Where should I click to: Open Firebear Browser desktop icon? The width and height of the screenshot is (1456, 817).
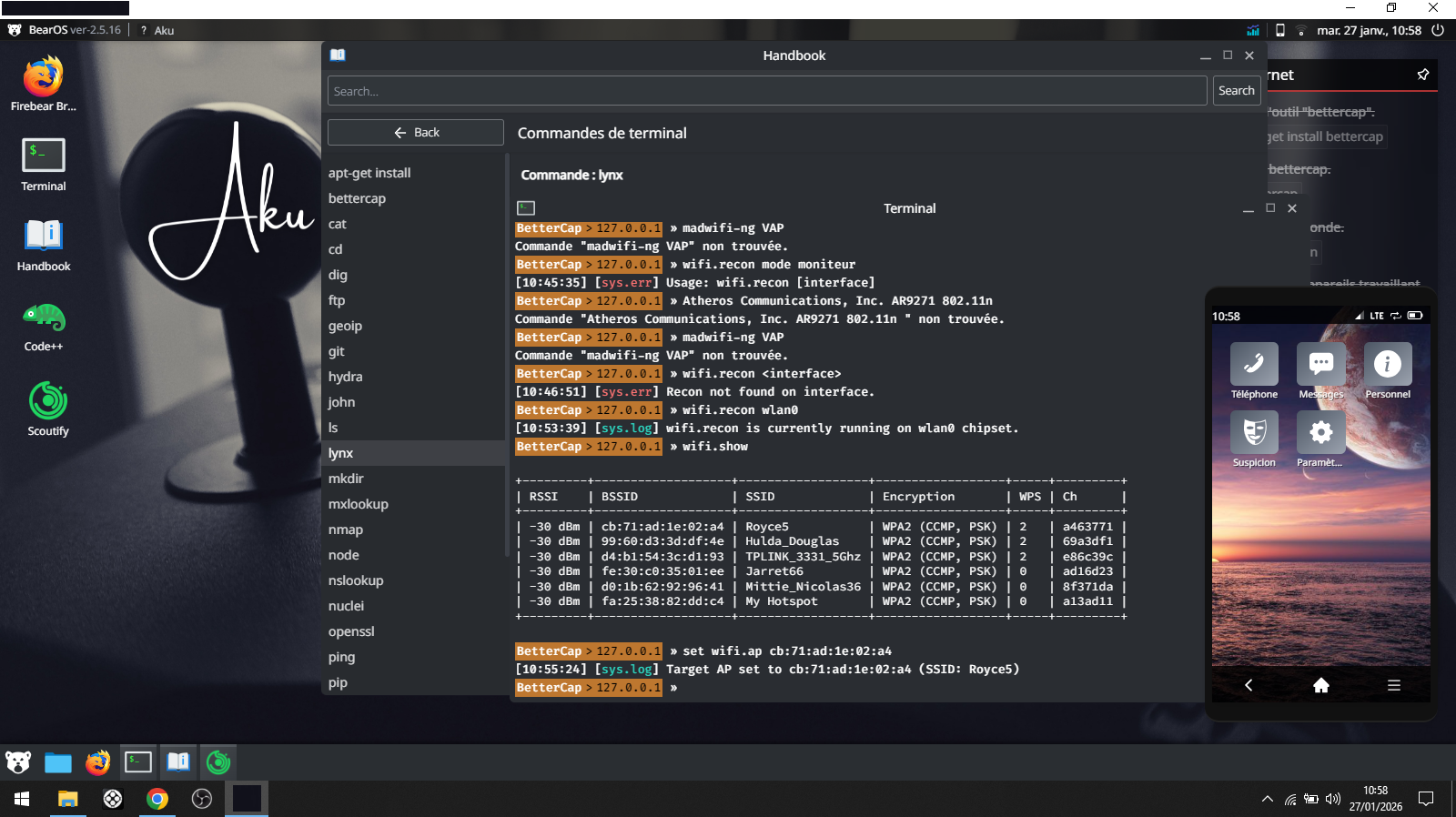(x=43, y=78)
